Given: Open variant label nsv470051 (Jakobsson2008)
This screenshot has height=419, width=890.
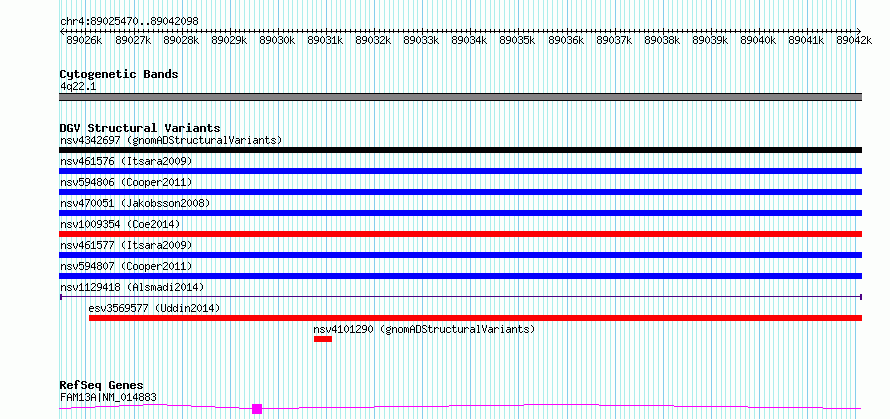Looking at the screenshot, I should pyautogui.click(x=135, y=203).
